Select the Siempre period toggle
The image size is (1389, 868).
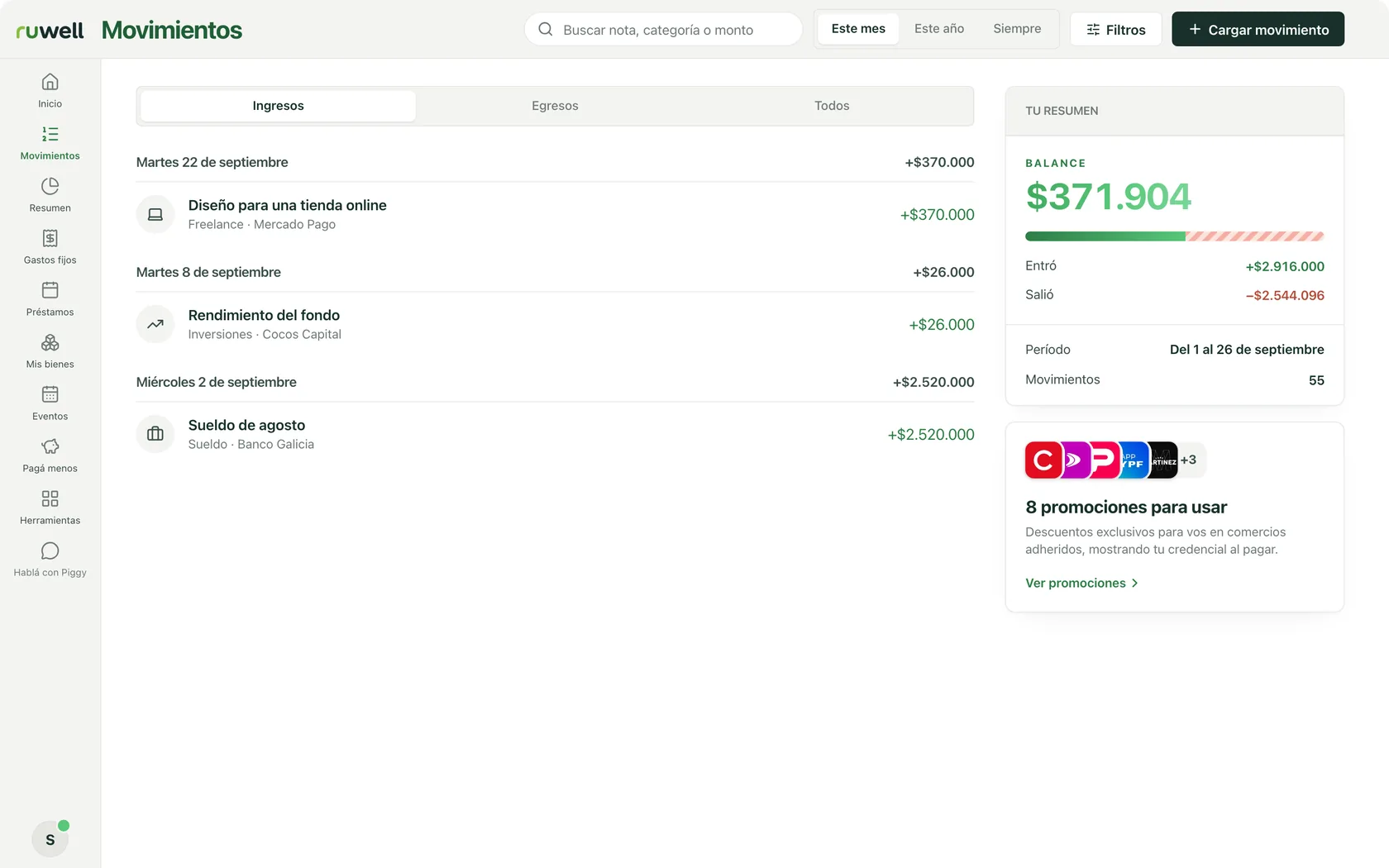click(1017, 29)
